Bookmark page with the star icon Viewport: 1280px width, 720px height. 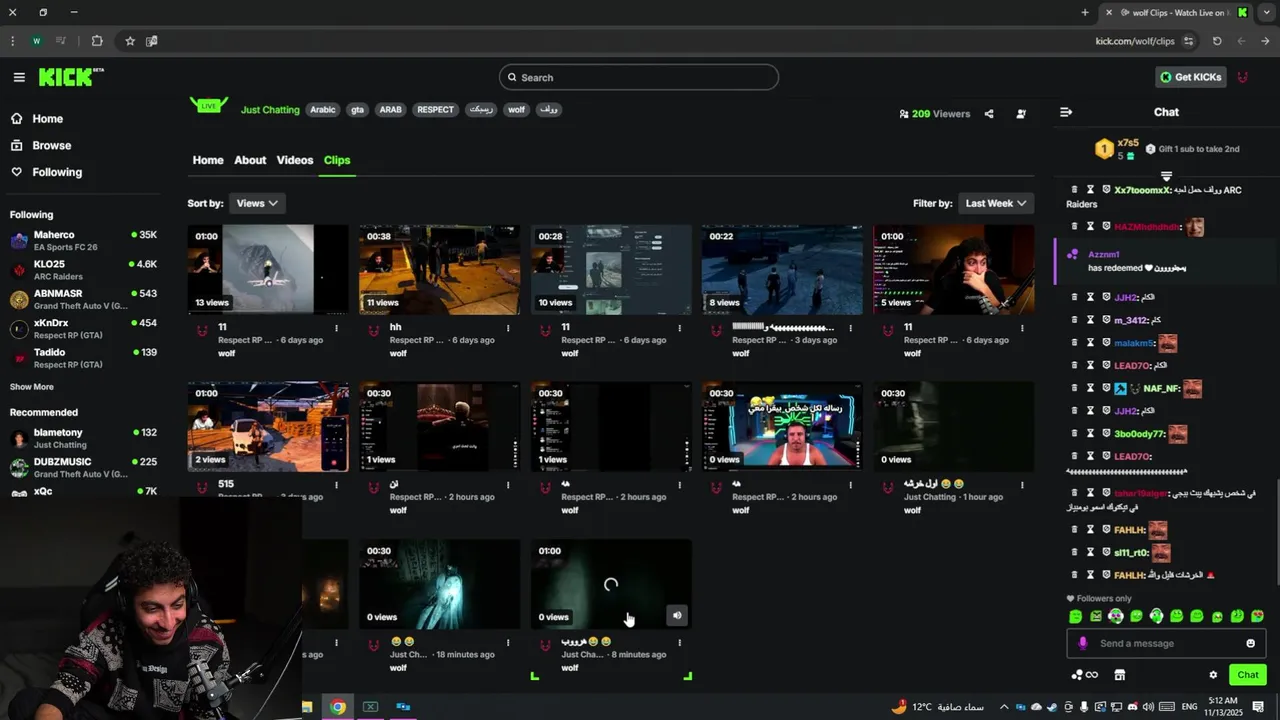(x=130, y=41)
